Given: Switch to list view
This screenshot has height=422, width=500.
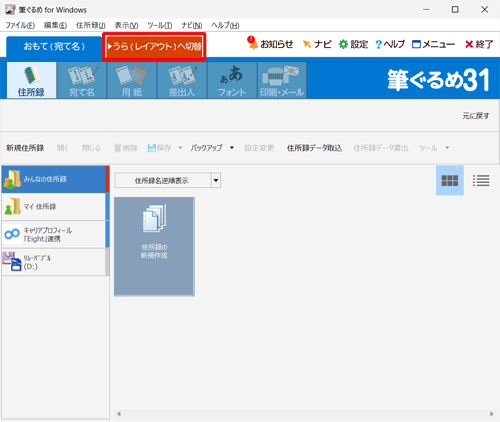Looking at the screenshot, I should (481, 180).
